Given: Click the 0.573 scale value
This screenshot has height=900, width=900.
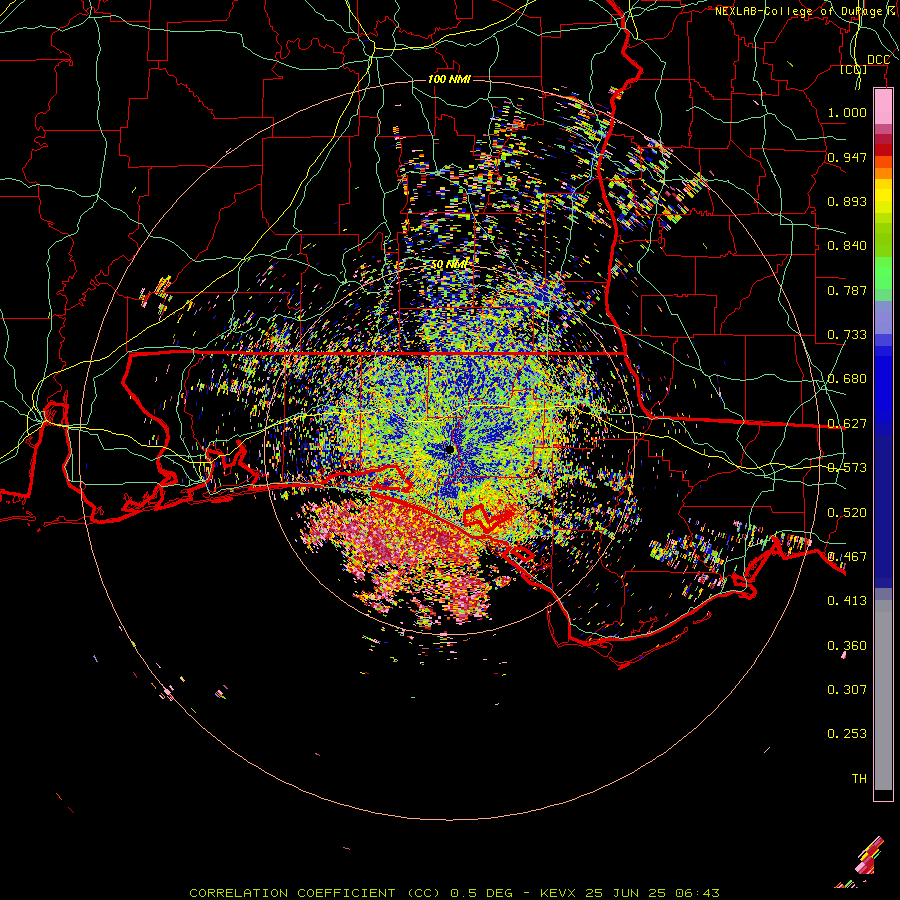Looking at the screenshot, I should point(847,468).
